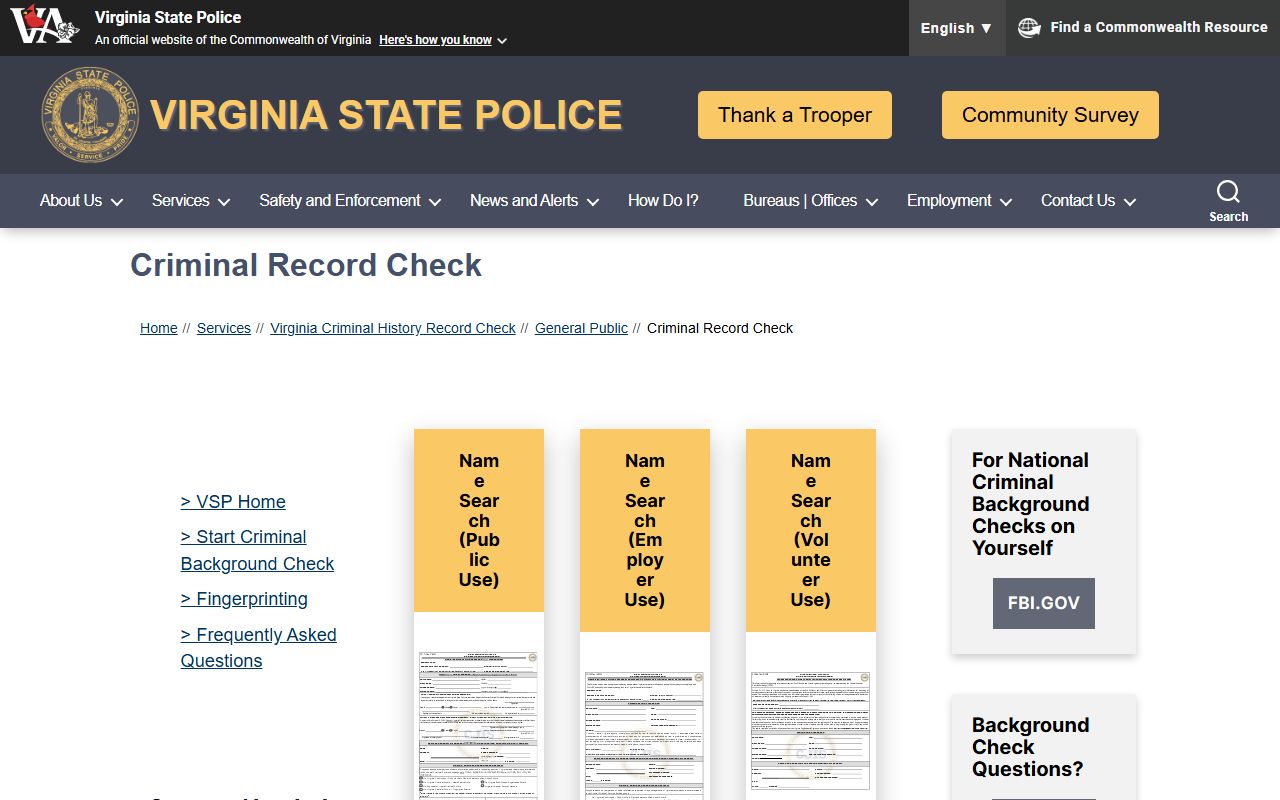
Task: Open the Safety and Enforcement menu
Action: (340, 200)
